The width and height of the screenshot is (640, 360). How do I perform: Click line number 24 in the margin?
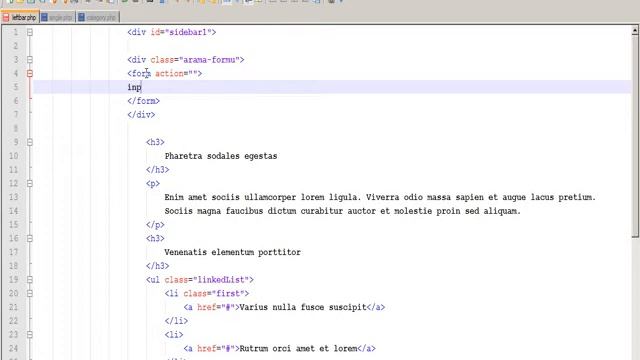13,349
